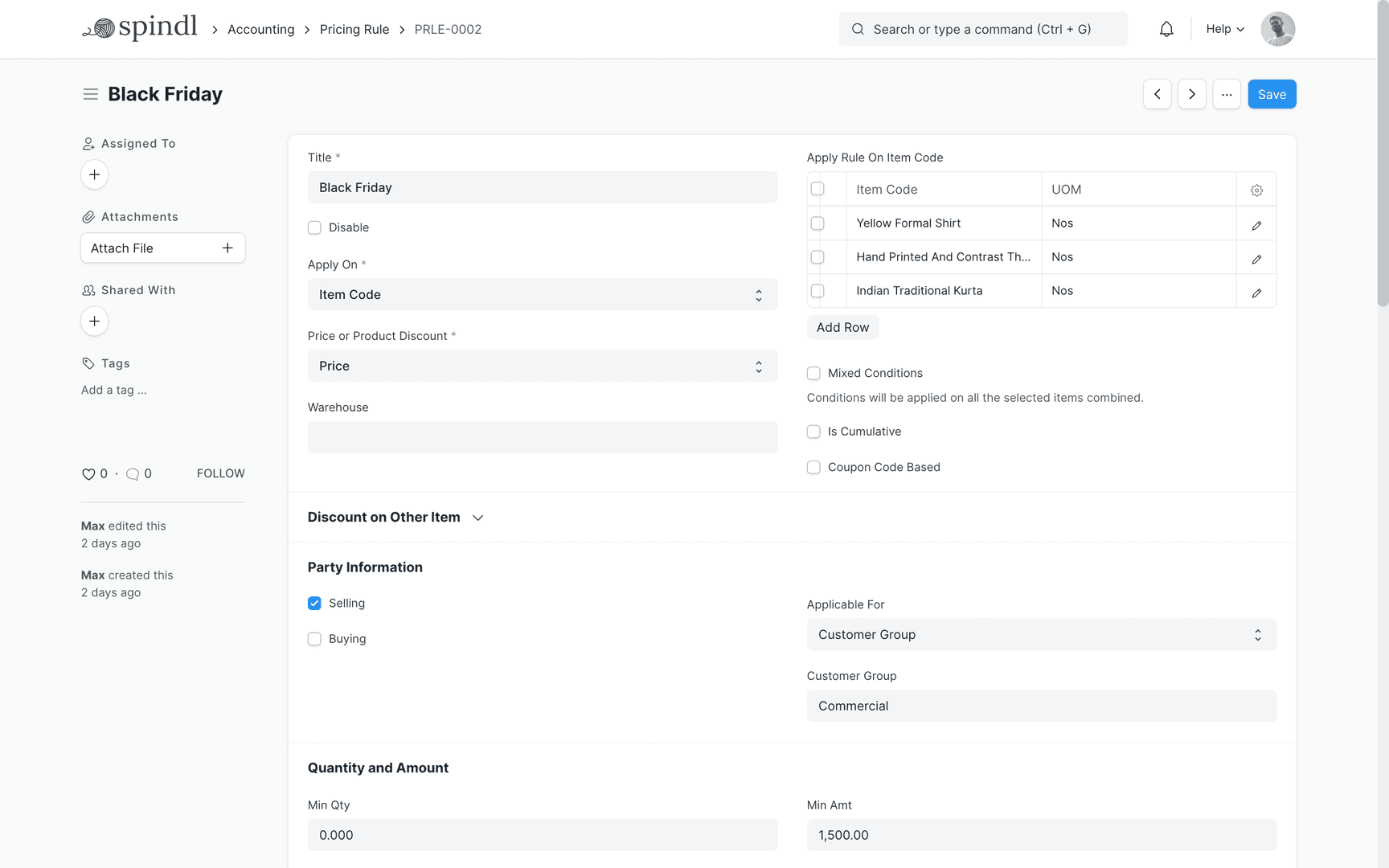1389x868 pixels.
Task: Click the notification bell icon
Action: point(1166,29)
